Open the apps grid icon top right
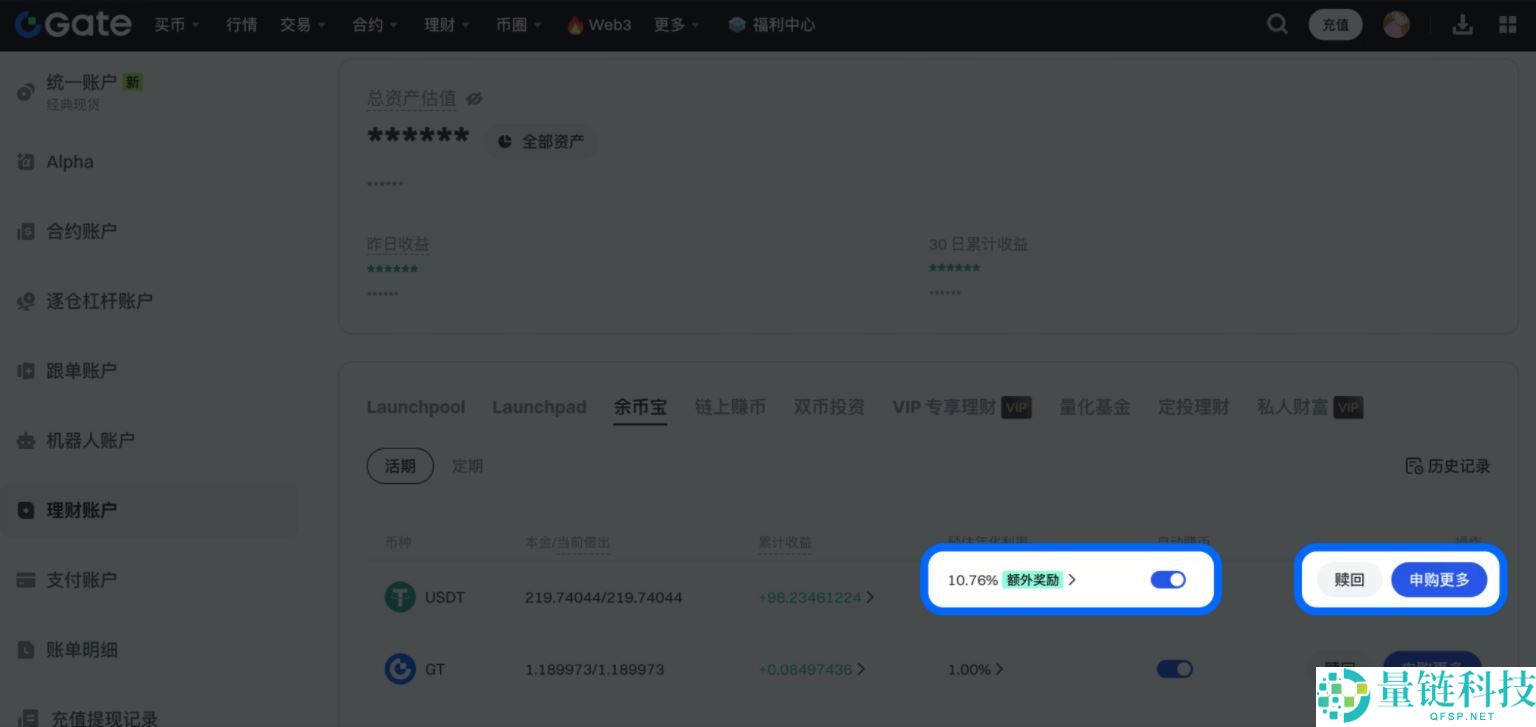This screenshot has height=727, width=1536. [1507, 24]
